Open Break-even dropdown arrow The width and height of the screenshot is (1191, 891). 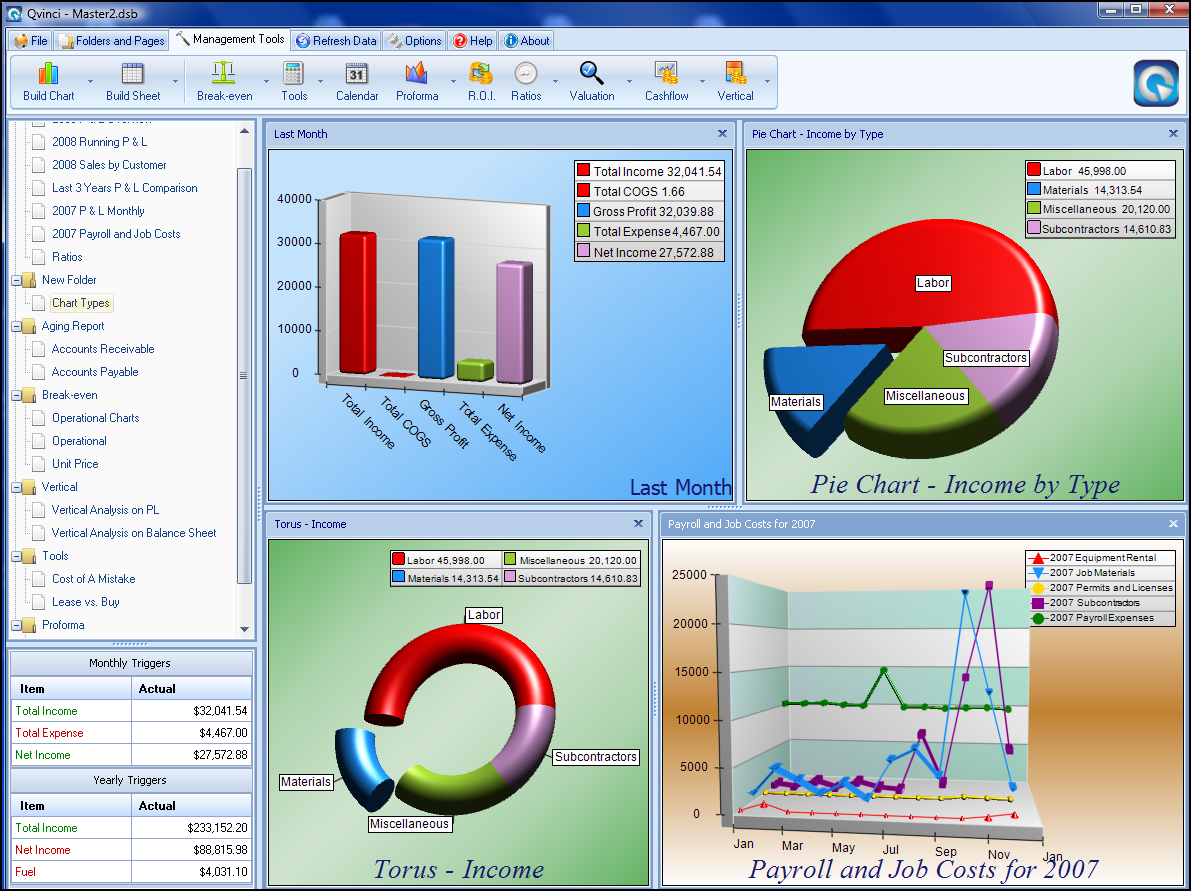[267, 81]
